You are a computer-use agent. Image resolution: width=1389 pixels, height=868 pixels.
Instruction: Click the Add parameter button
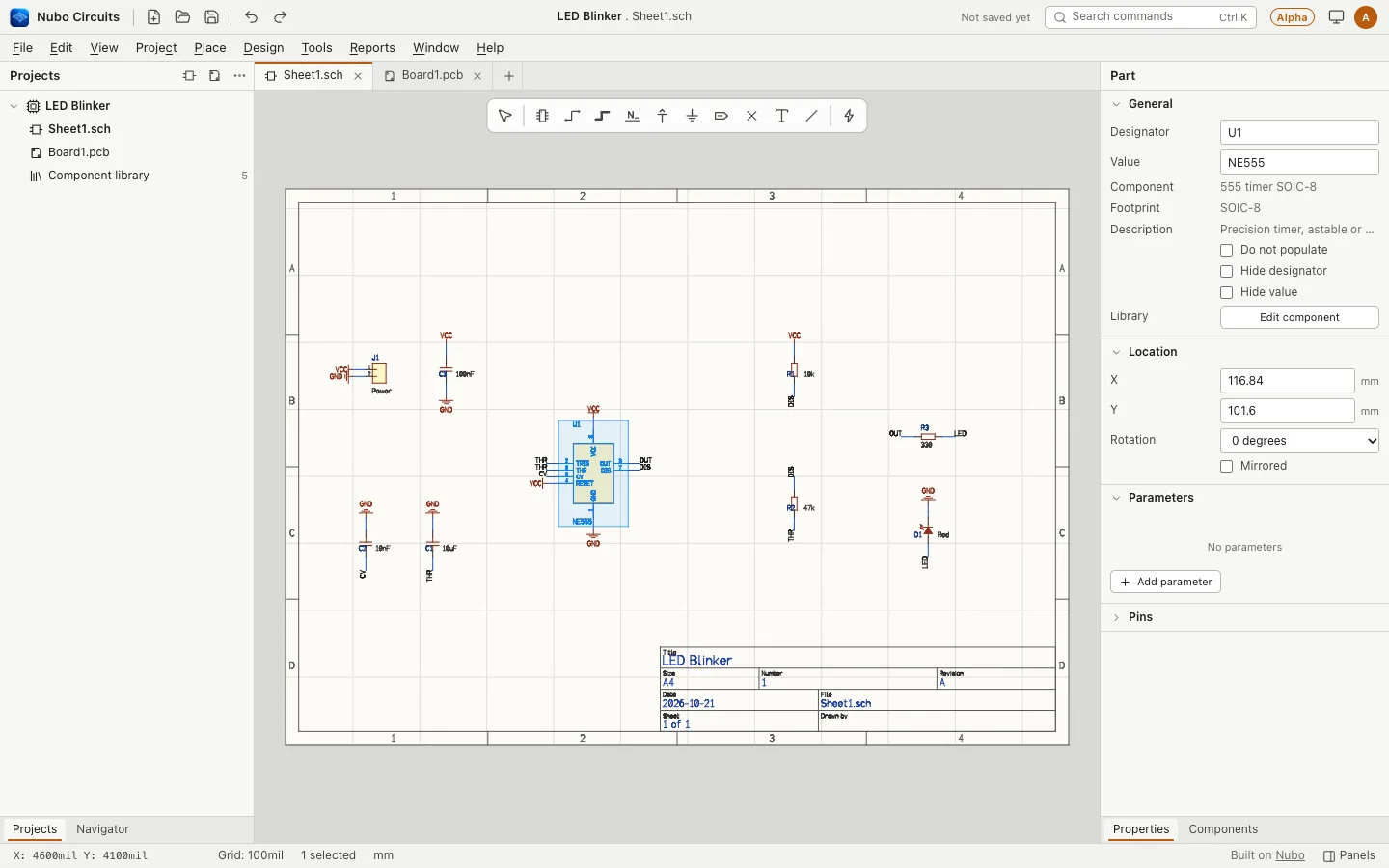(1165, 582)
